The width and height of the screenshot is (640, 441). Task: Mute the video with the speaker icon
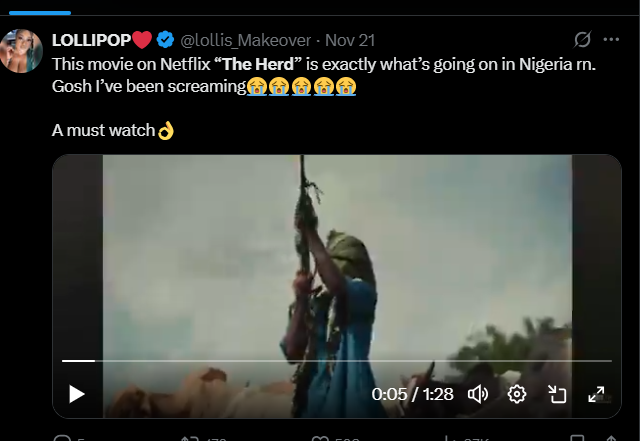point(478,394)
